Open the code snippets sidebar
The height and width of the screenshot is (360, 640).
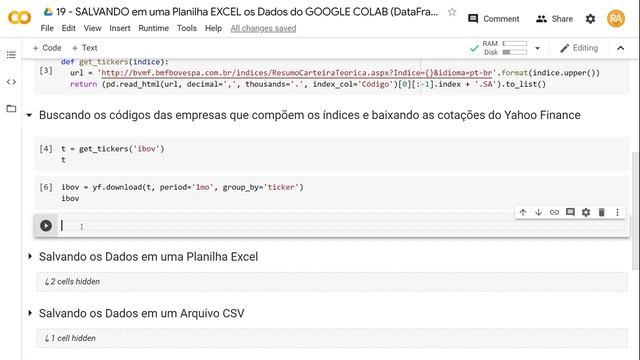11,82
